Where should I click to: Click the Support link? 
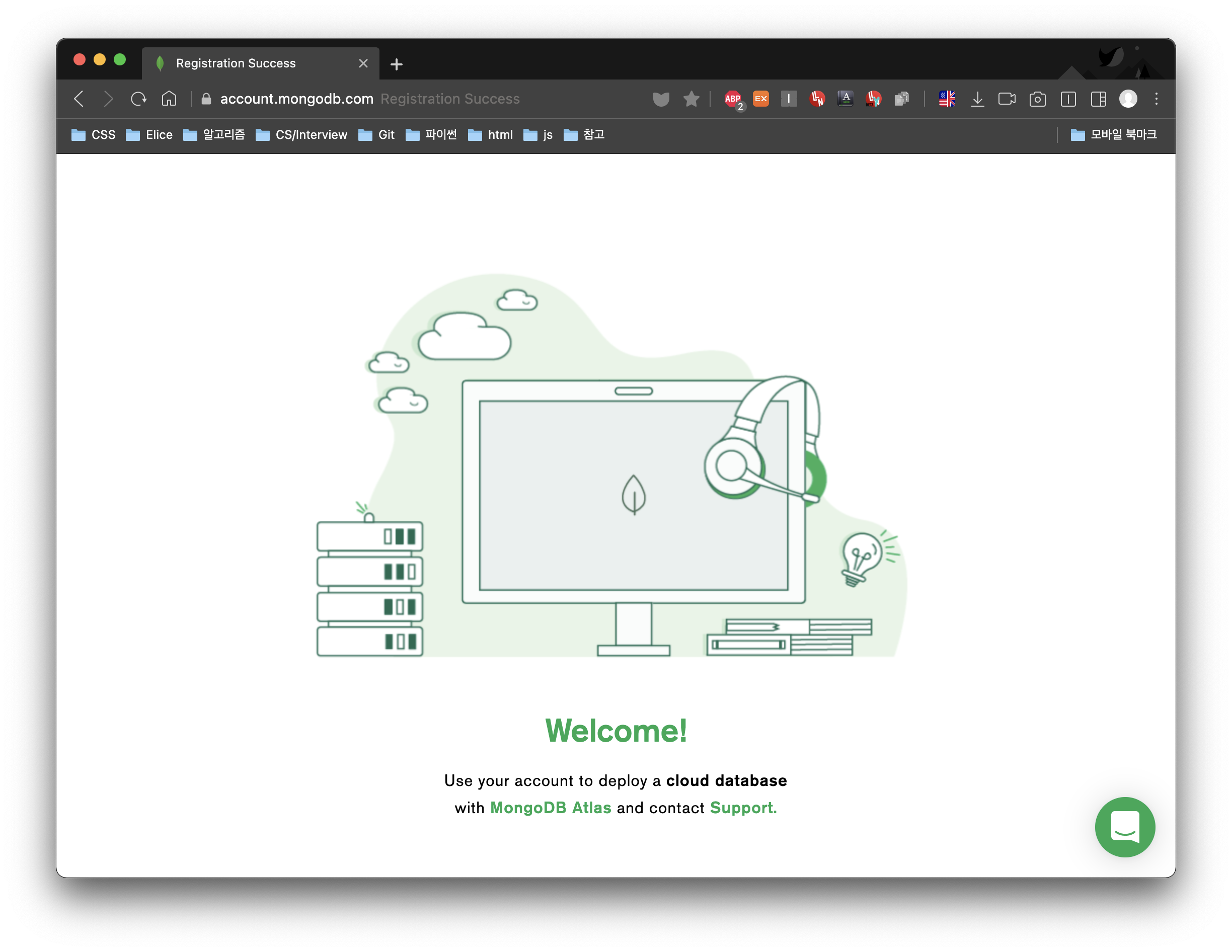[742, 808]
